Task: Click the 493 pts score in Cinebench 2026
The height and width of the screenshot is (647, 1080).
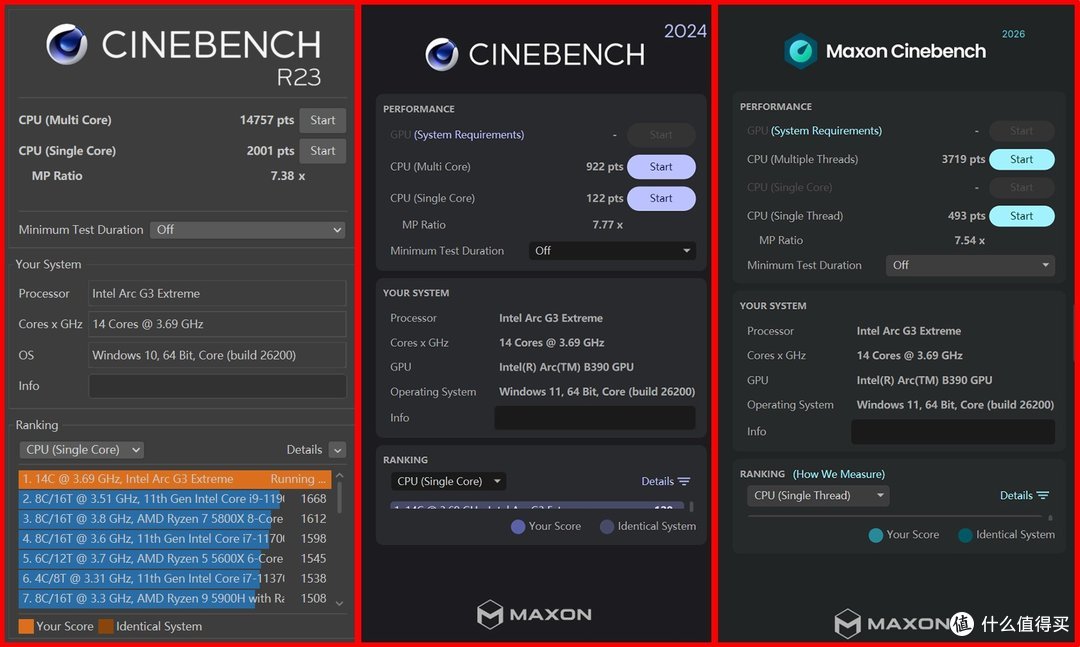Action: (x=966, y=216)
